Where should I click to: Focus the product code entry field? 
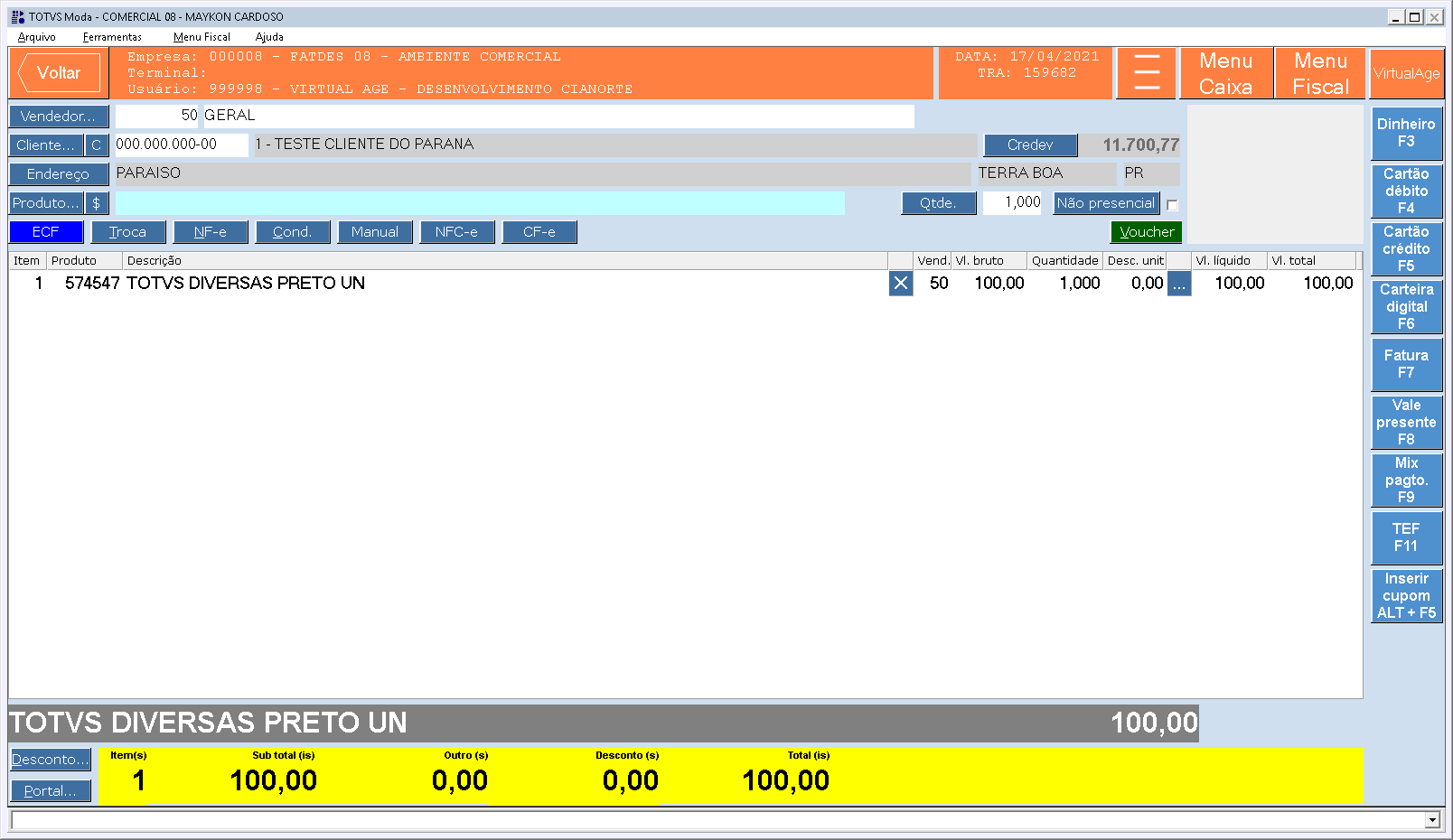(x=480, y=203)
